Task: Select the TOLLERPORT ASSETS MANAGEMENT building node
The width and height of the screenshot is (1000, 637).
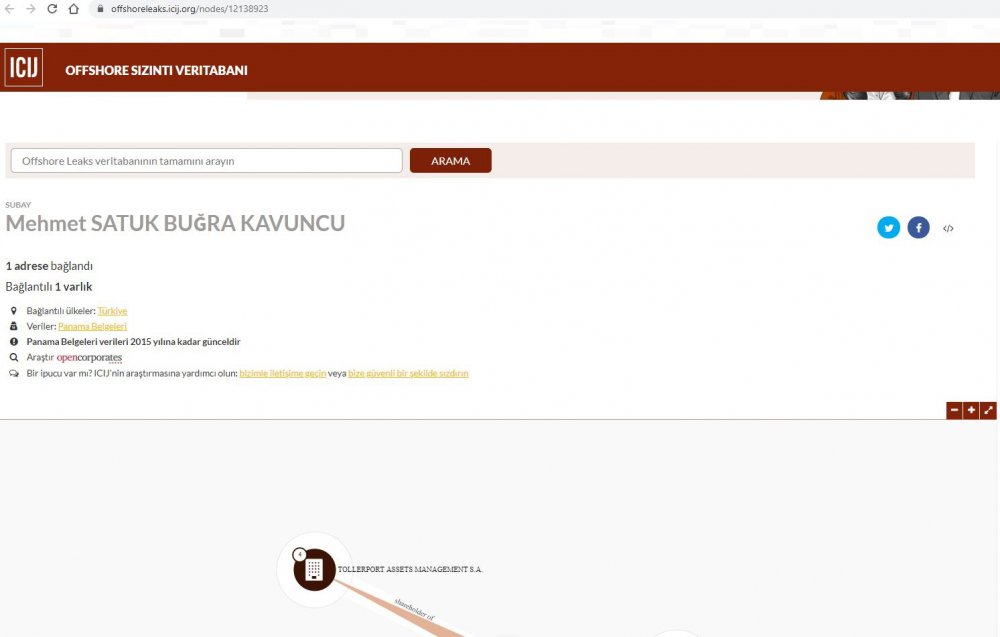Action: pyautogui.click(x=314, y=569)
